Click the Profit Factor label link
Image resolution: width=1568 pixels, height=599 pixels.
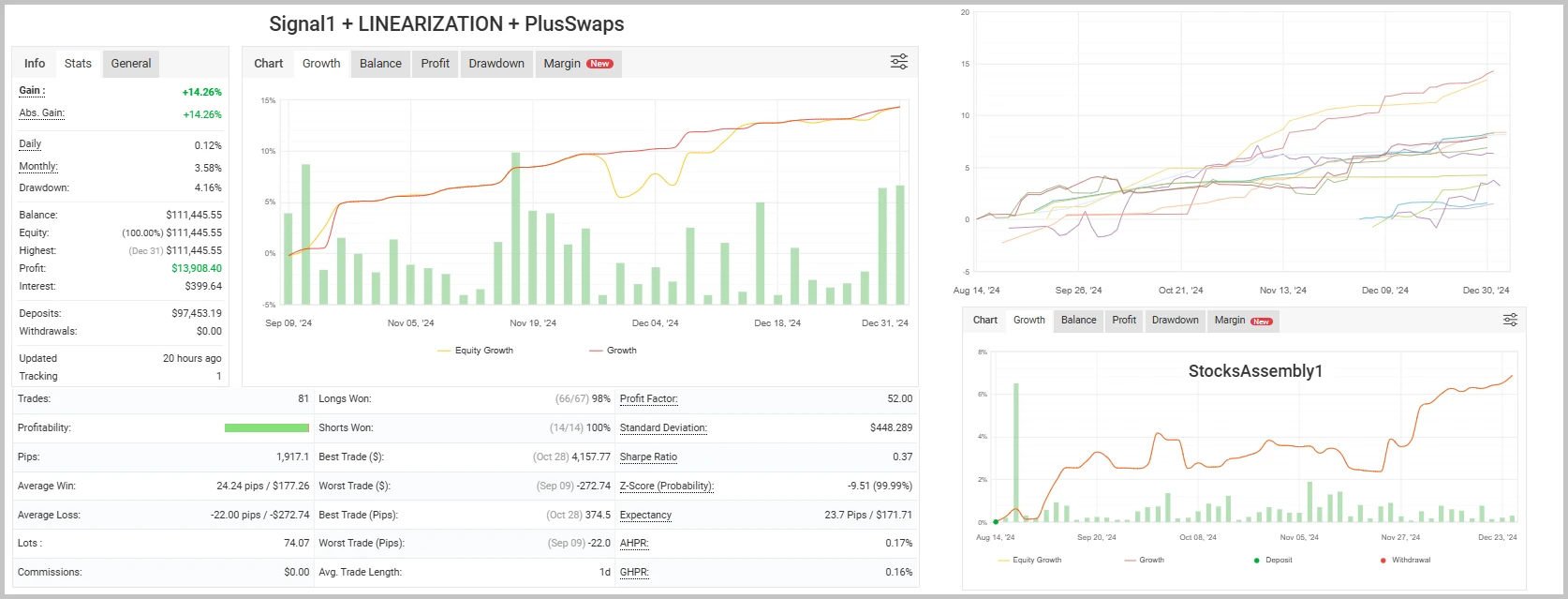tap(648, 399)
